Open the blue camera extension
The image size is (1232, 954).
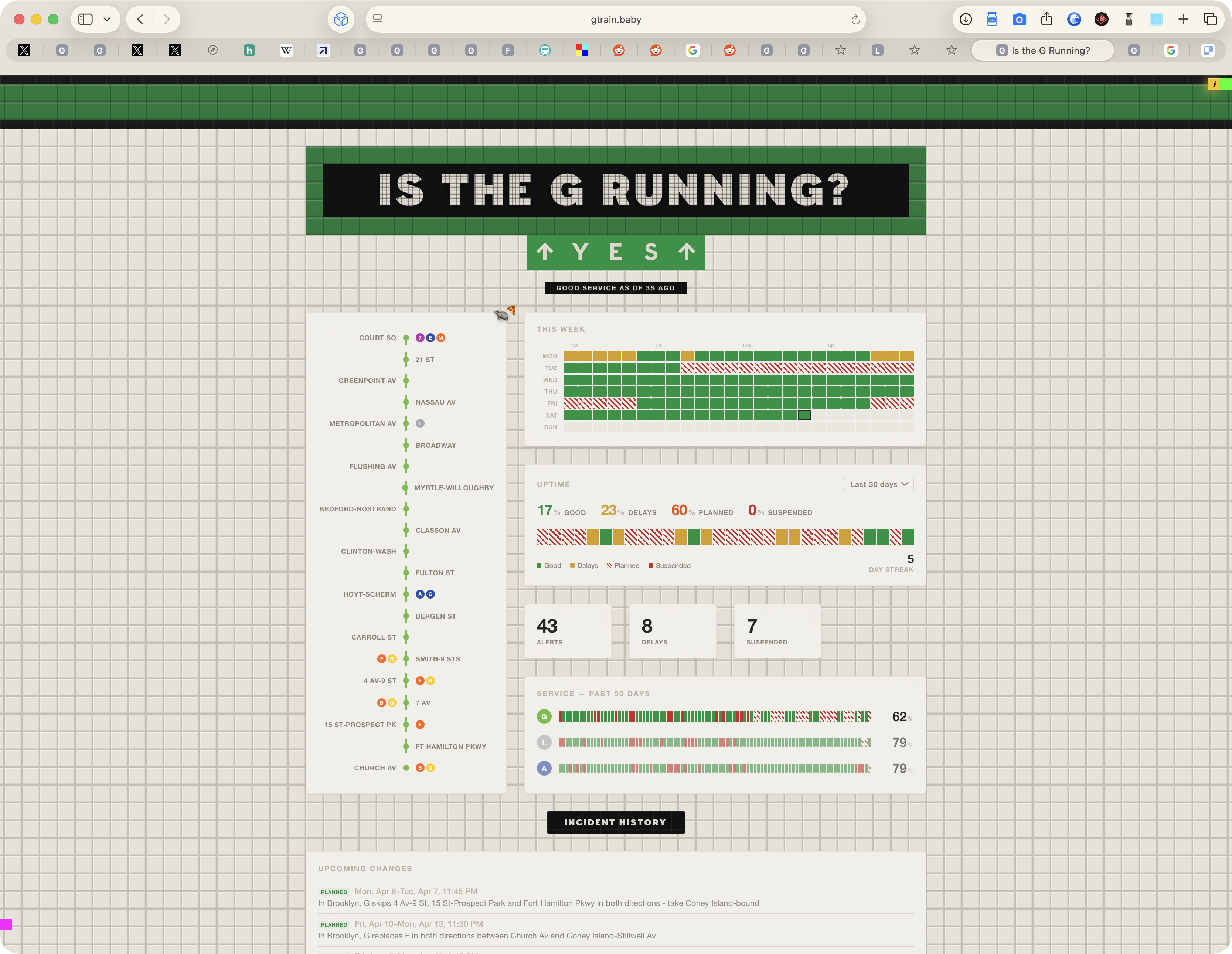1019,20
